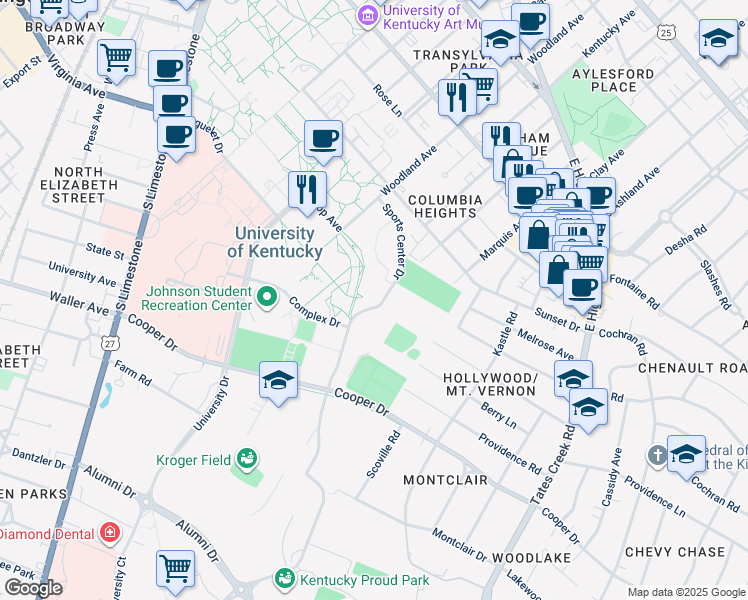Click the CHEVY CHASE neighborhood label

coord(675,552)
